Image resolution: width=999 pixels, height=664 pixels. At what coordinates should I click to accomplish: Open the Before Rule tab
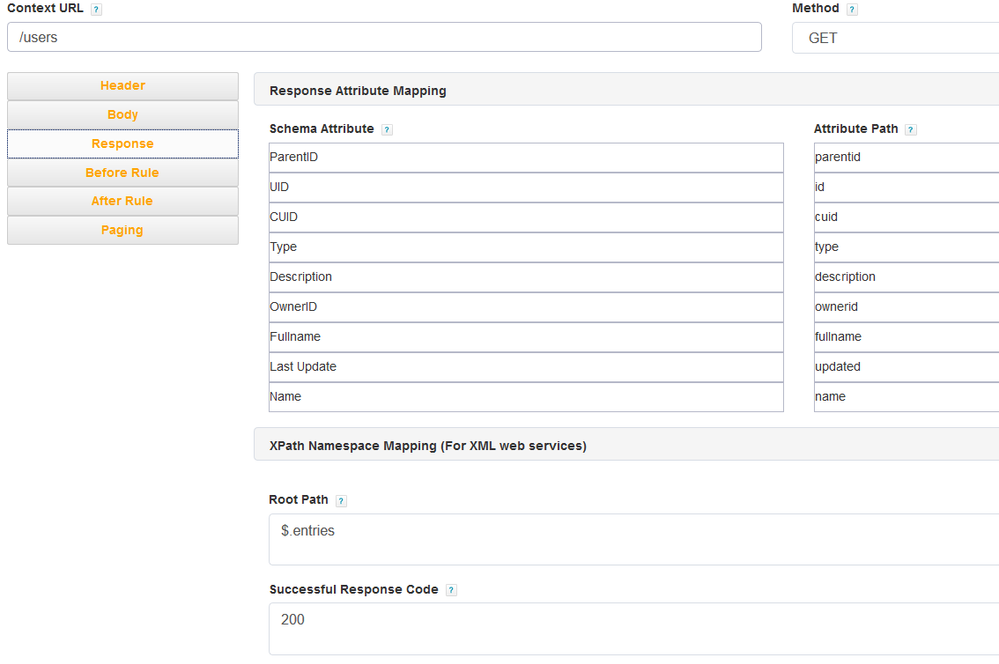click(x=123, y=173)
